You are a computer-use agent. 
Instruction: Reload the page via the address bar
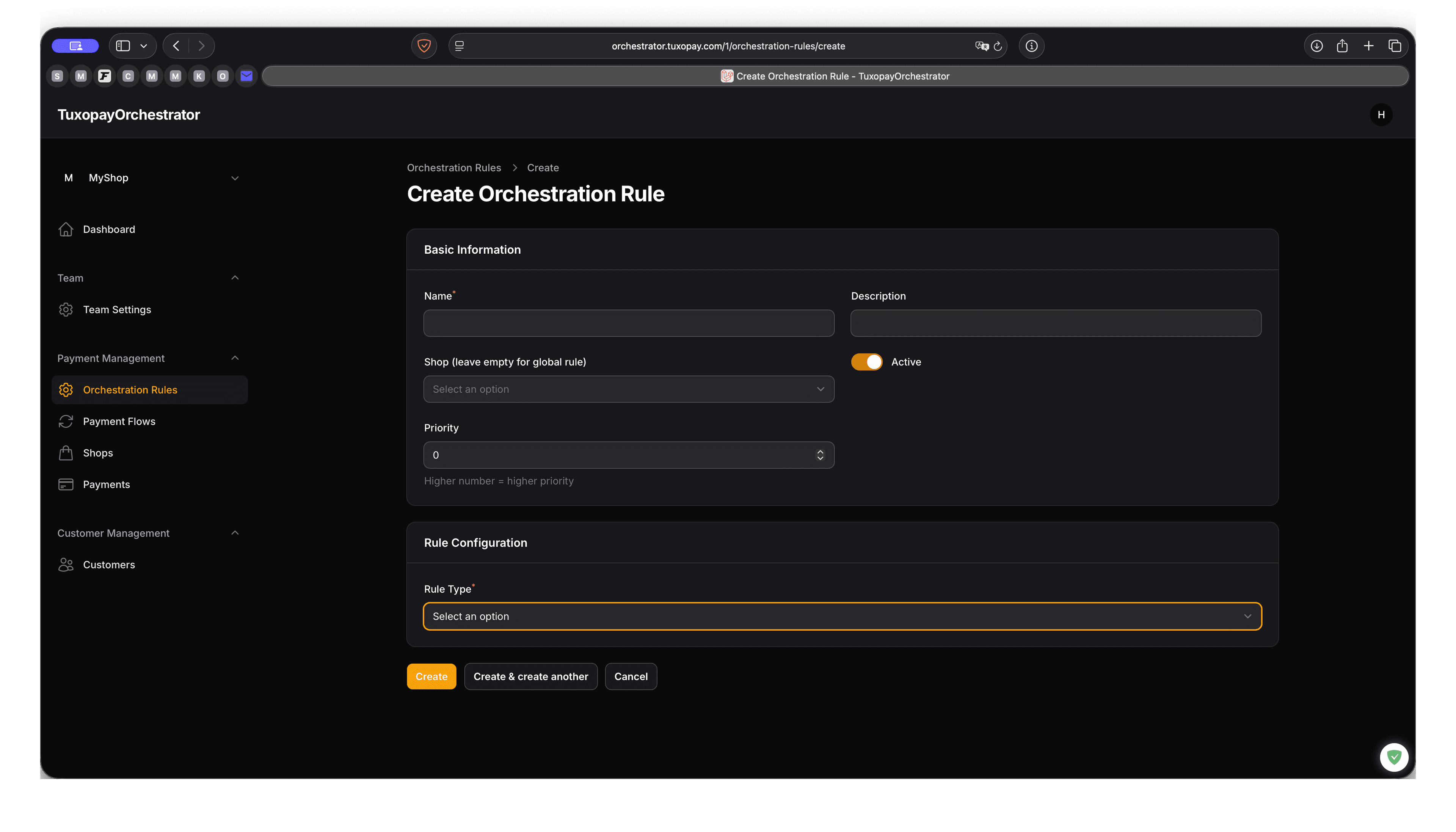(998, 46)
